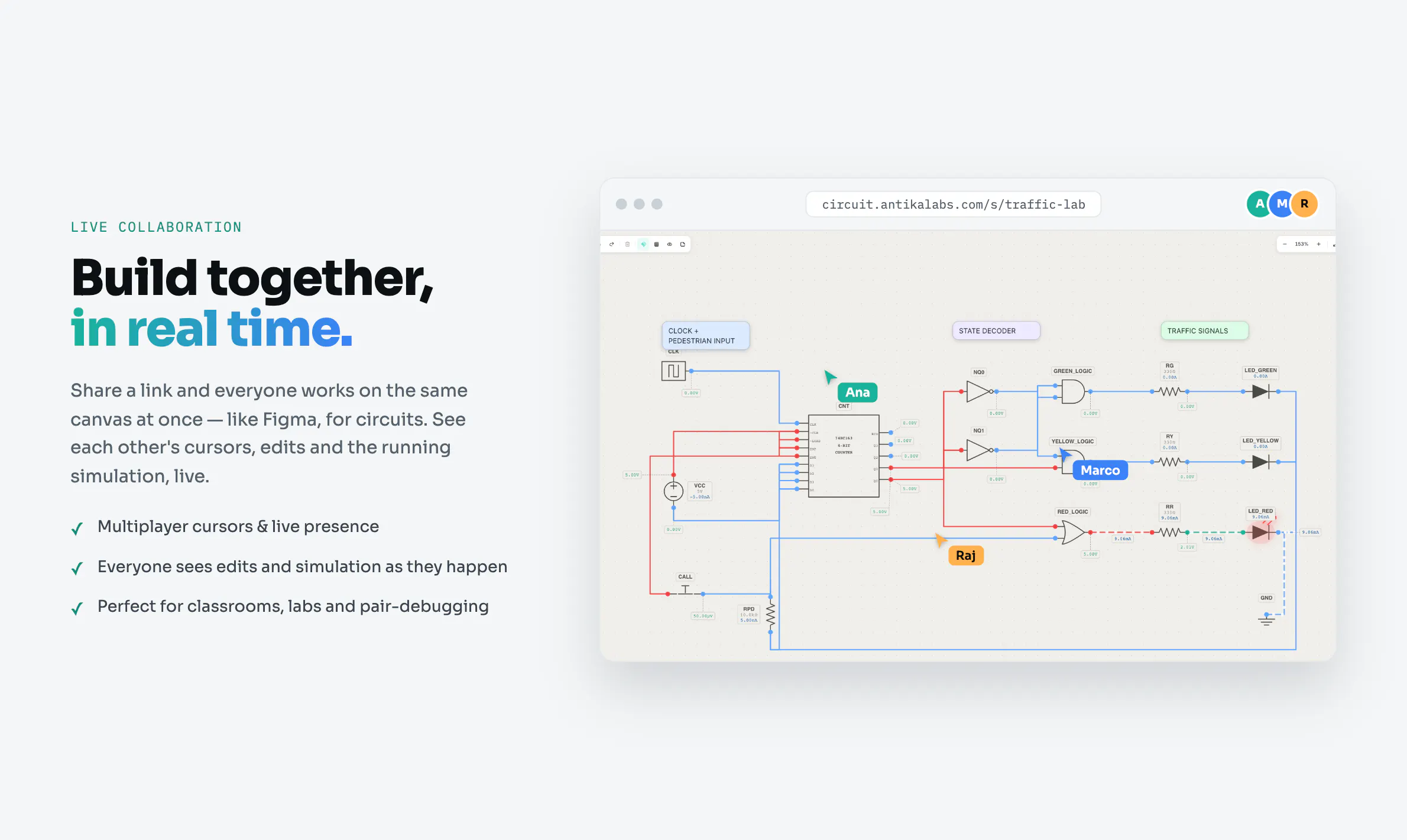
Task: Click the CNT label above the counter
Action: (x=844, y=406)
